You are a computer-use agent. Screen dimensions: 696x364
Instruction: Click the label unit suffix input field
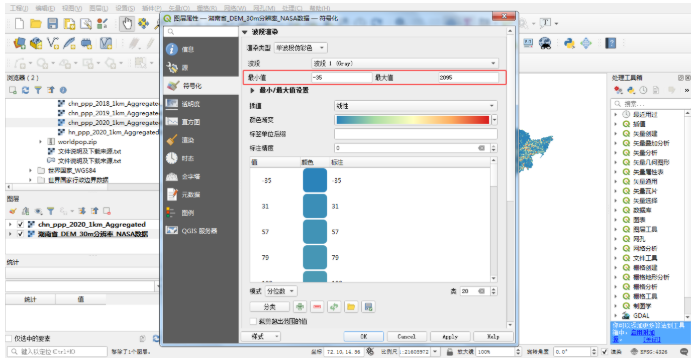tap(415, 134)
